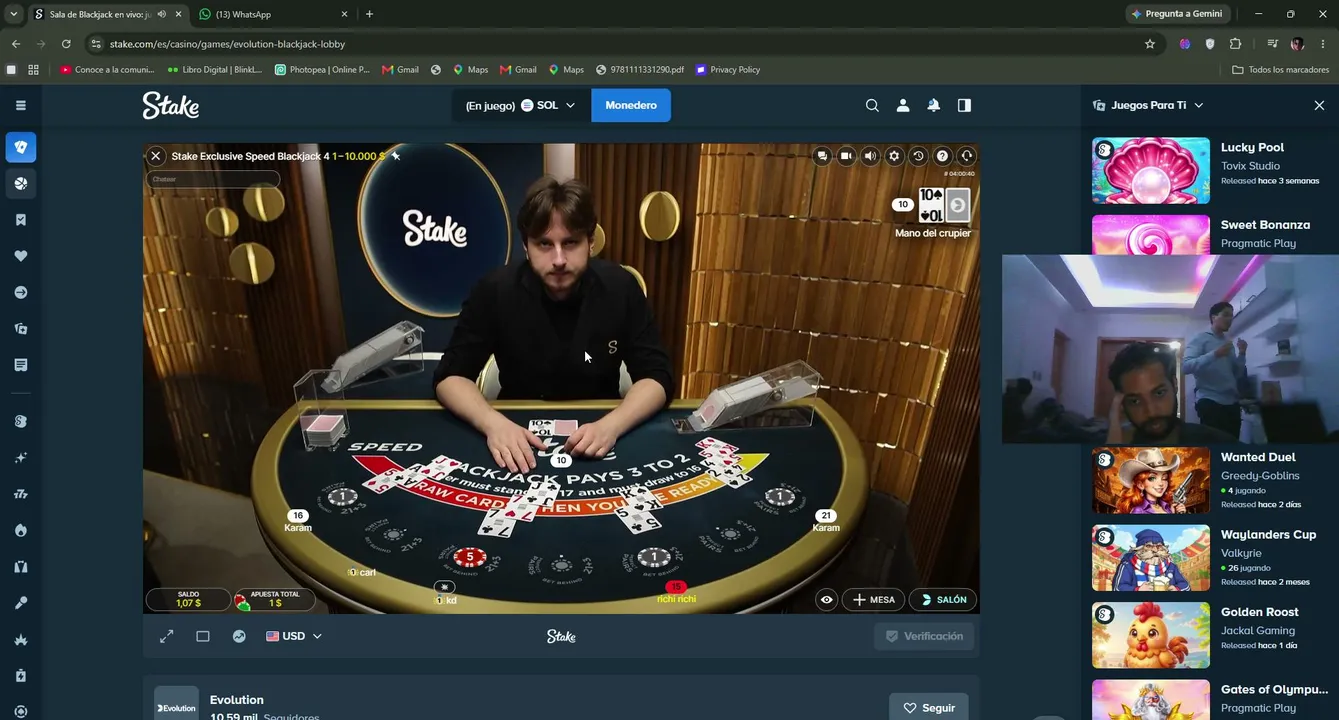Toggle theatre mode rectangle icon
The height and width of the screenshot is (720, 1339).
pos(203,636)
